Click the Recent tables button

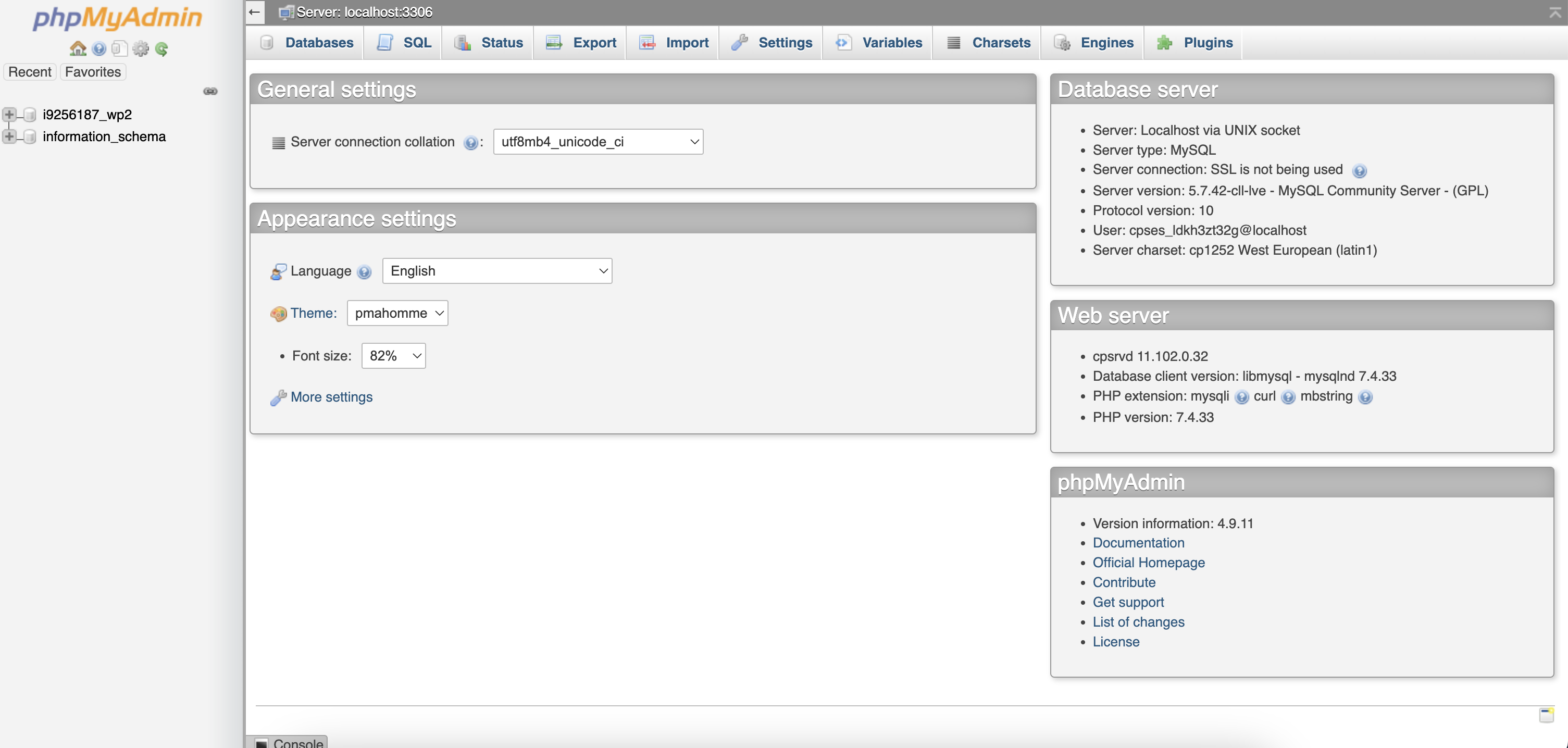[30, 72]
